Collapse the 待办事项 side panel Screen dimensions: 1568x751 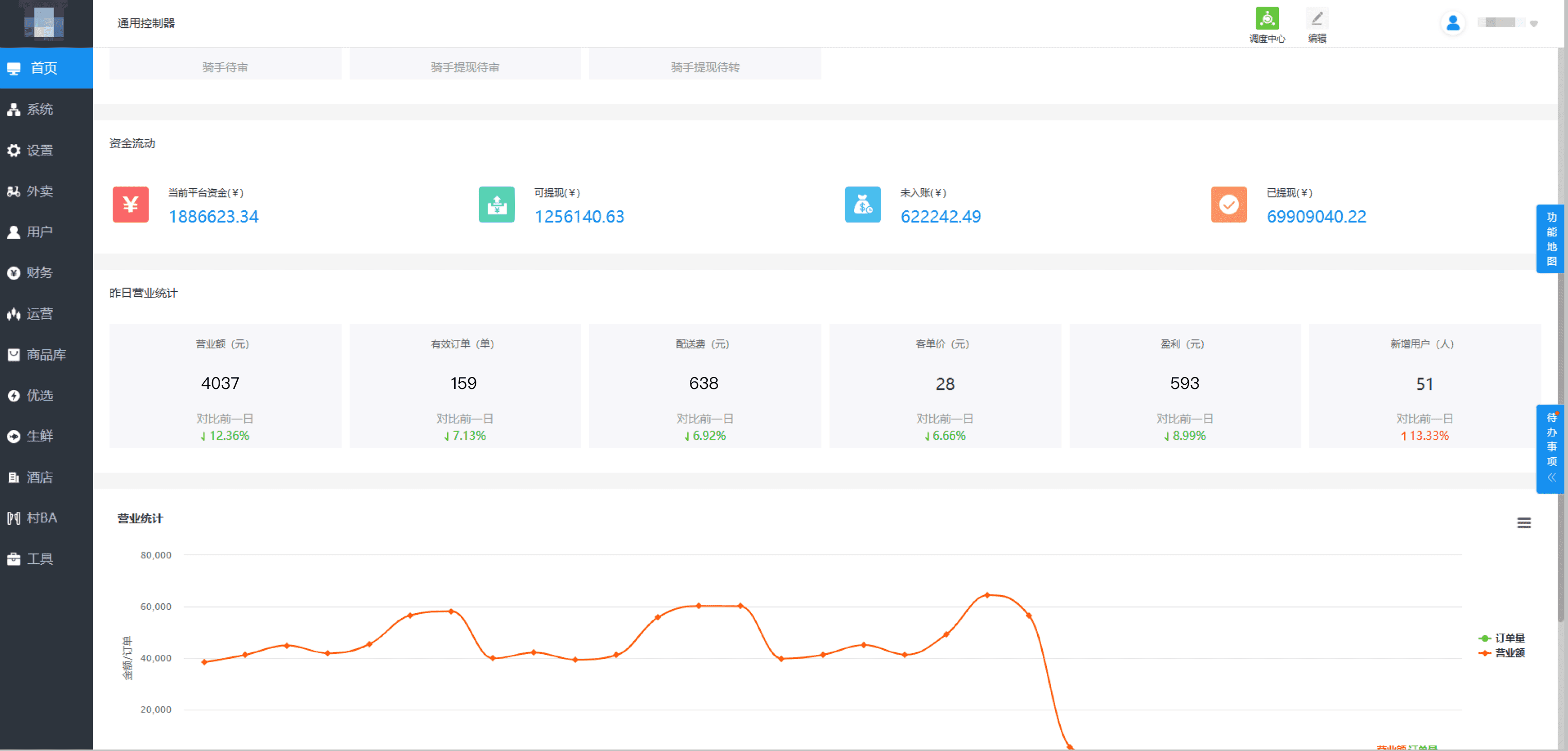(1552, 478)
